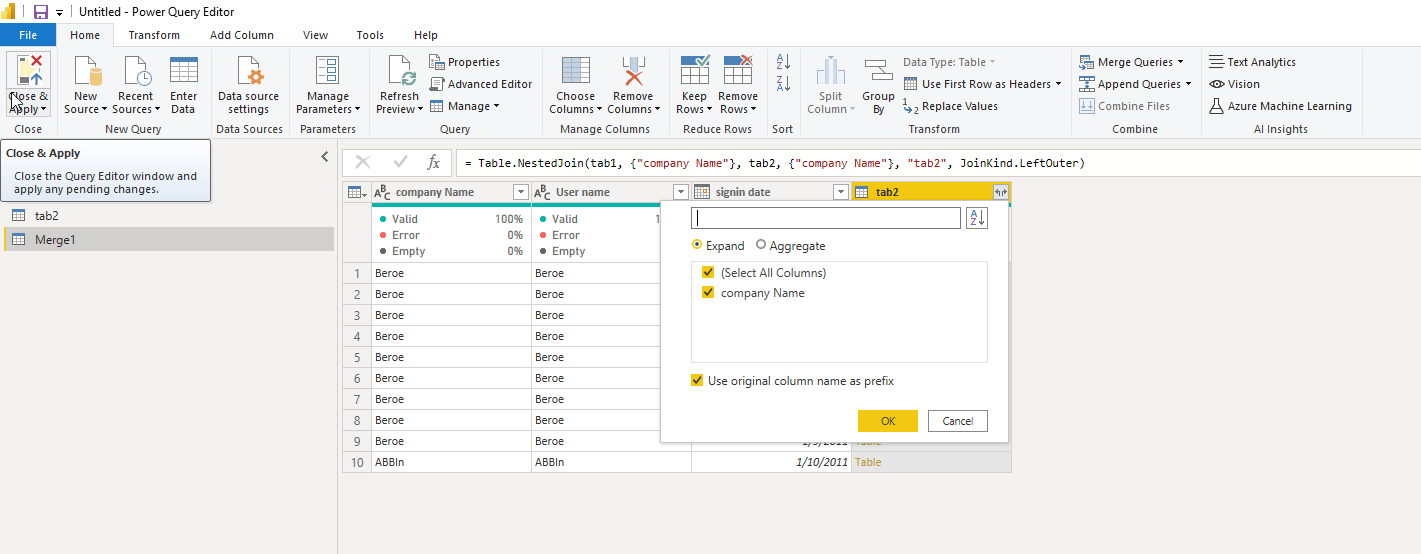Click the fx function icon
This screenshot has height=554, width=1421.
pyautogui.click(x=433, y=162)
